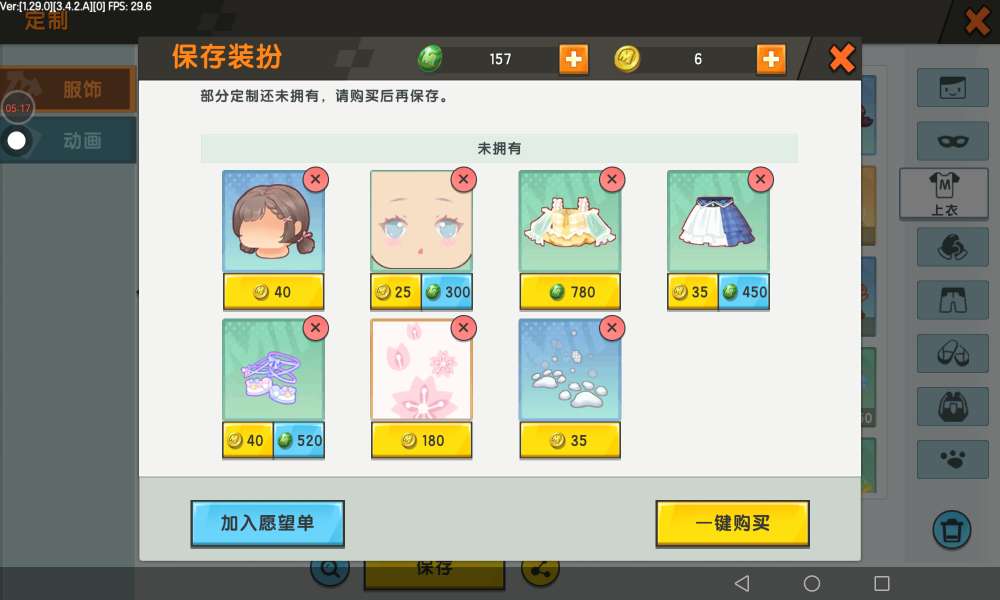Switch to the 动画 tab
1000x600 pixels.
[x=69, y=140]
